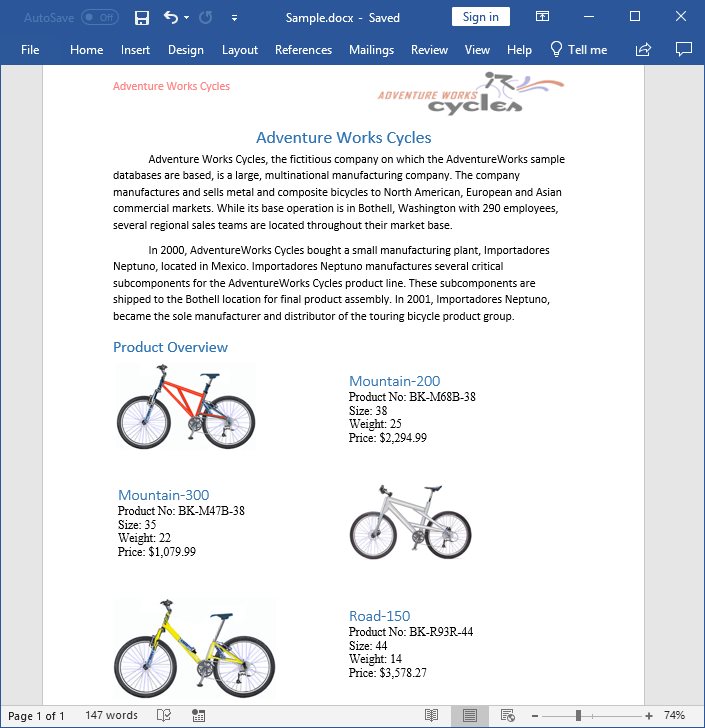The image size is (705, 728).
Task: Open the Layout tab
Action: [240, 50]
